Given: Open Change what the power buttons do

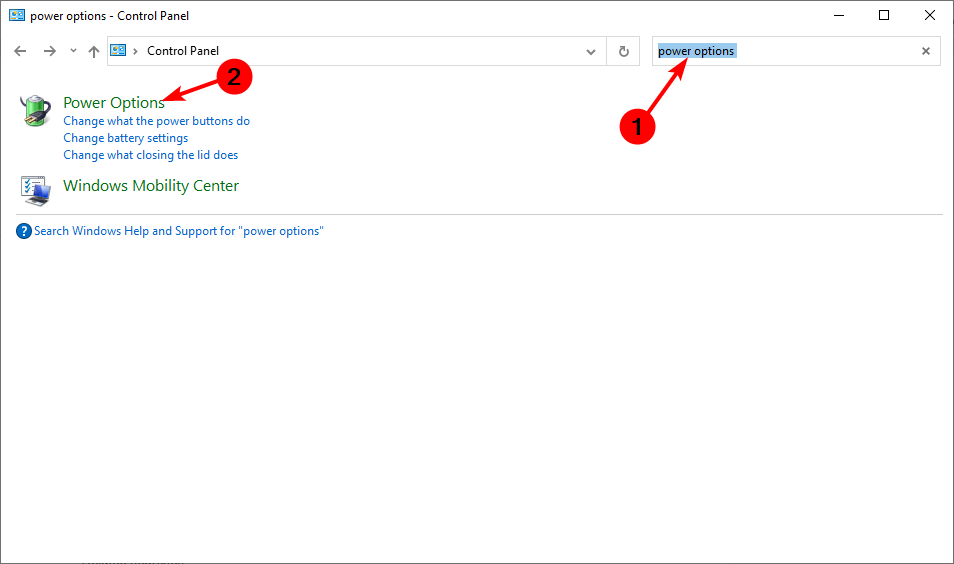Looking at the screenshot, I should coord(156,121).
